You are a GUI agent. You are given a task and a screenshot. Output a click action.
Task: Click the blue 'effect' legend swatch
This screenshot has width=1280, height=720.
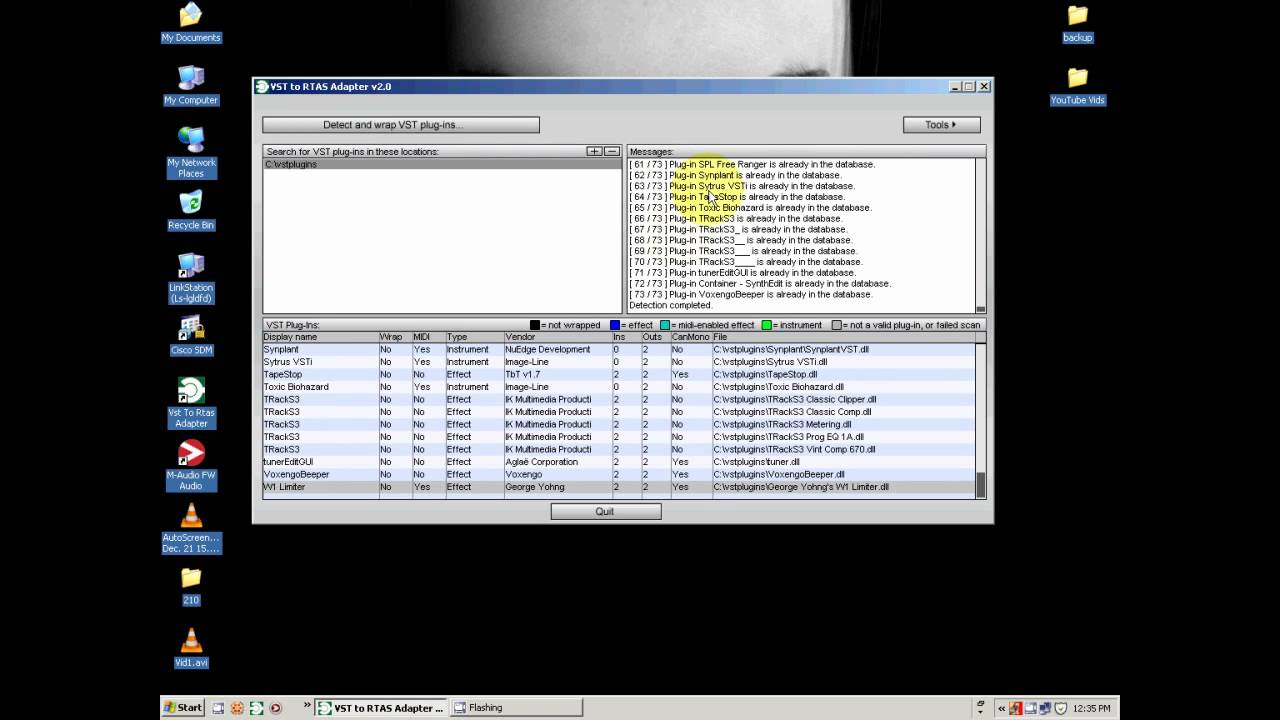(x=615, y=325)
